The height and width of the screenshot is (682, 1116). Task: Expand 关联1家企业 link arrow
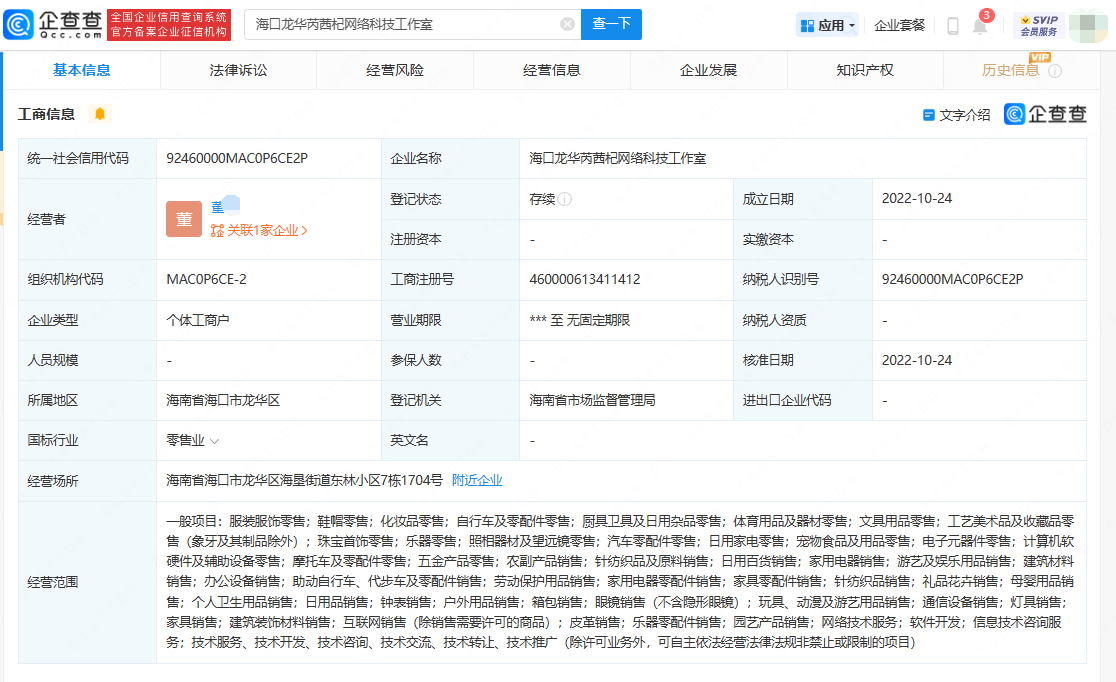304,230
